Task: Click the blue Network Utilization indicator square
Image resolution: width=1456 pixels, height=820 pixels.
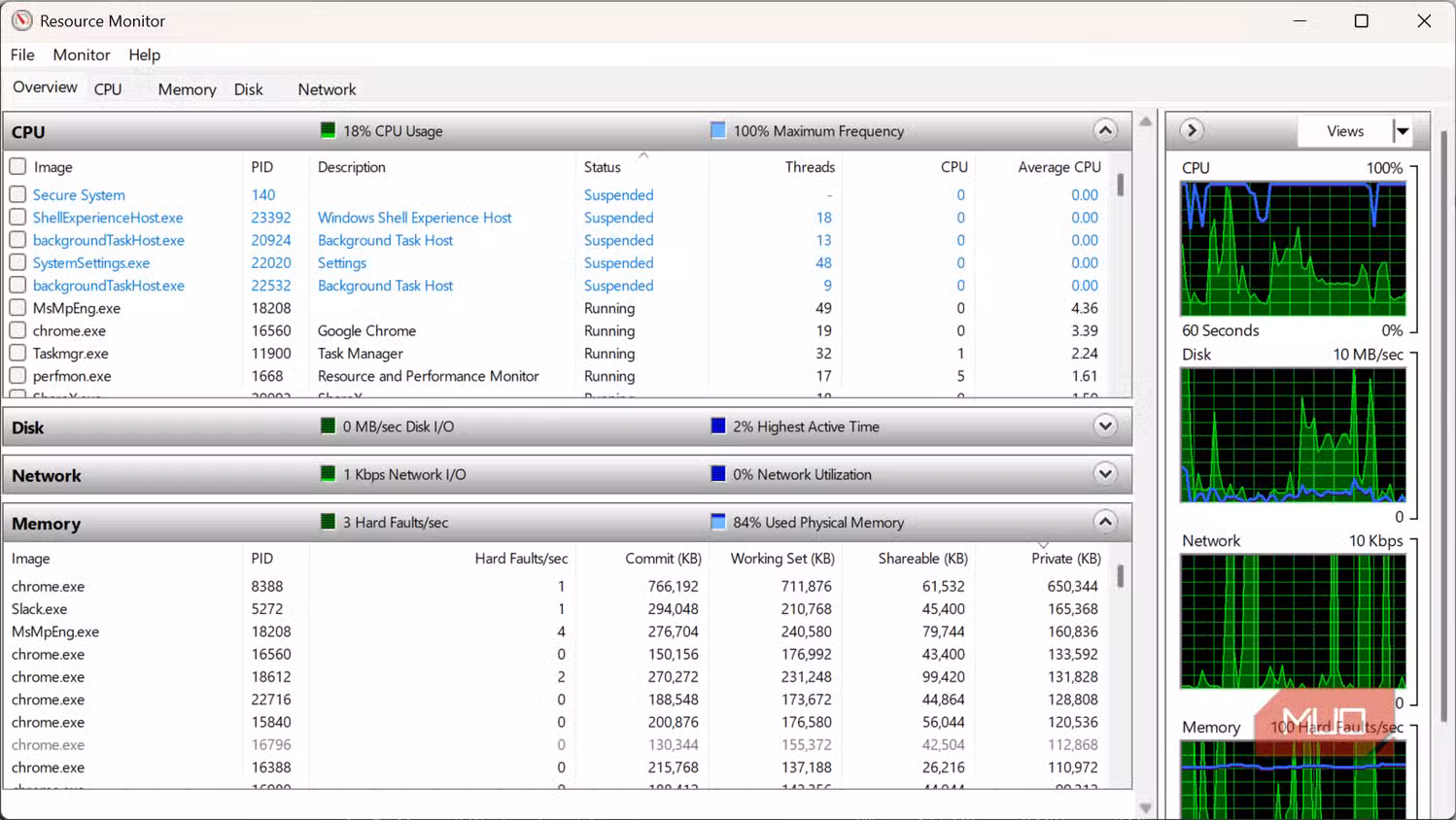Action: pyautogui.click(x=718, y=474)
